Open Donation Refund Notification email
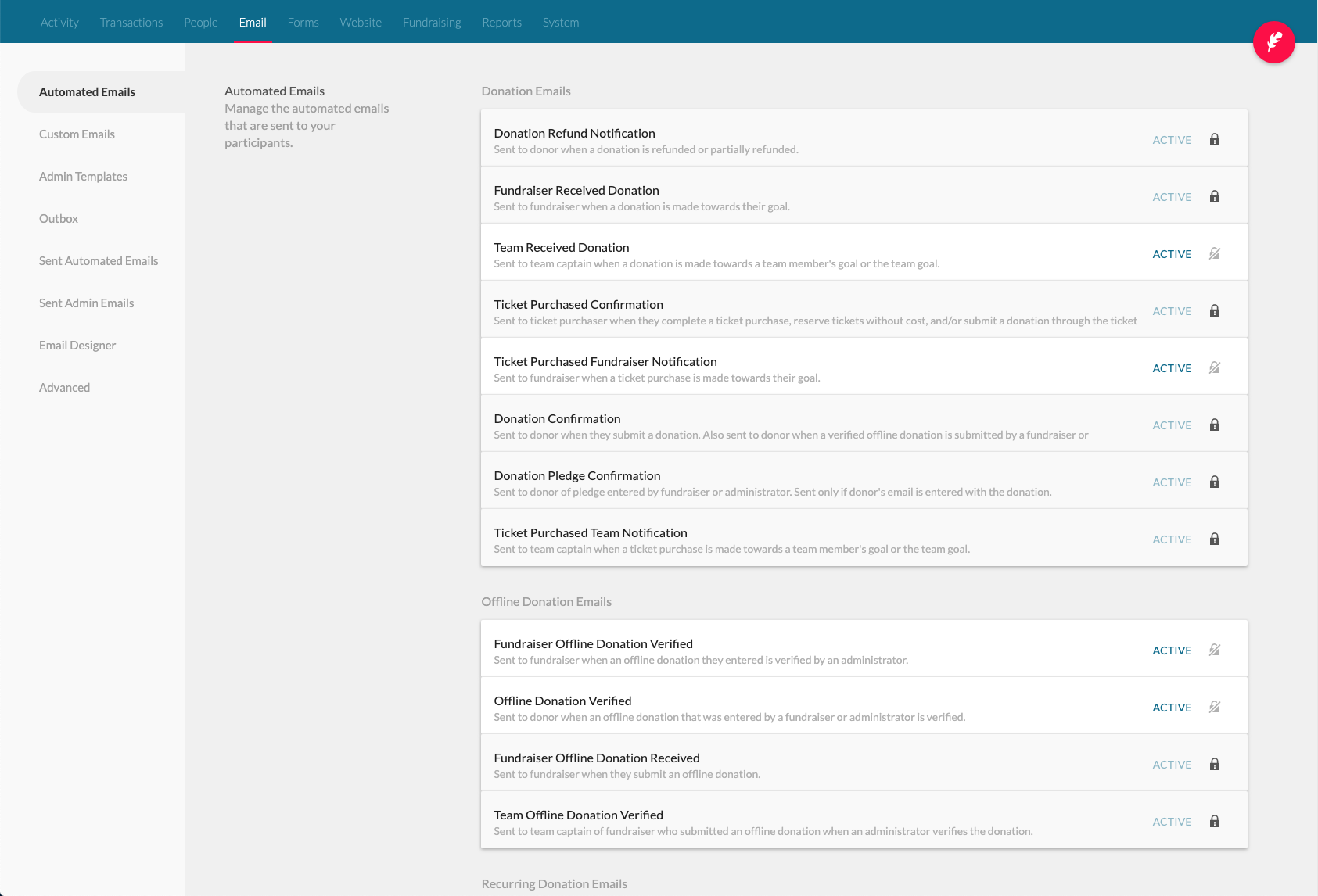This screenshot has height=896, width=1318. 864,138
